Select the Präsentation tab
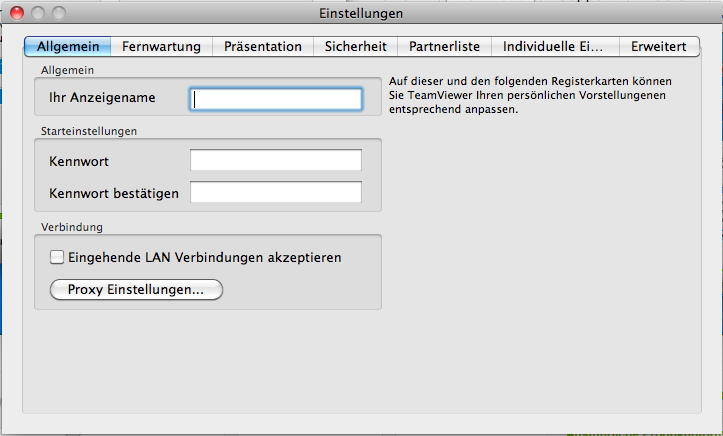This screenshot has height=436, width=723. (263, 46)
